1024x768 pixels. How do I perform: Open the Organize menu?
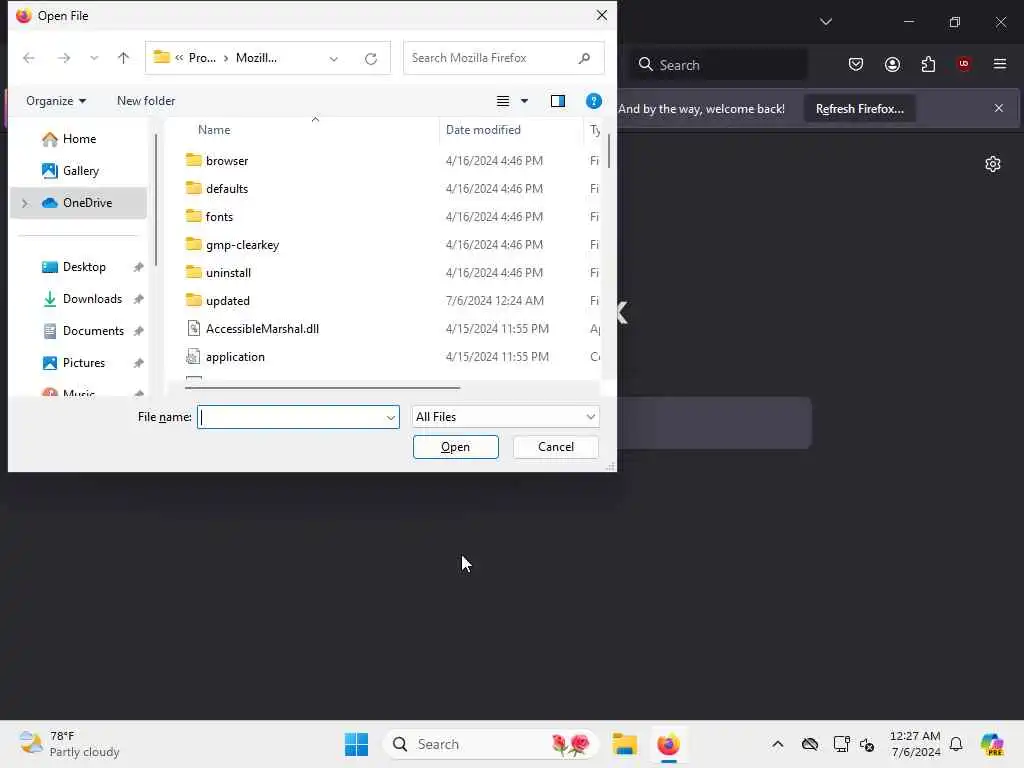click(x=56, y=101)
